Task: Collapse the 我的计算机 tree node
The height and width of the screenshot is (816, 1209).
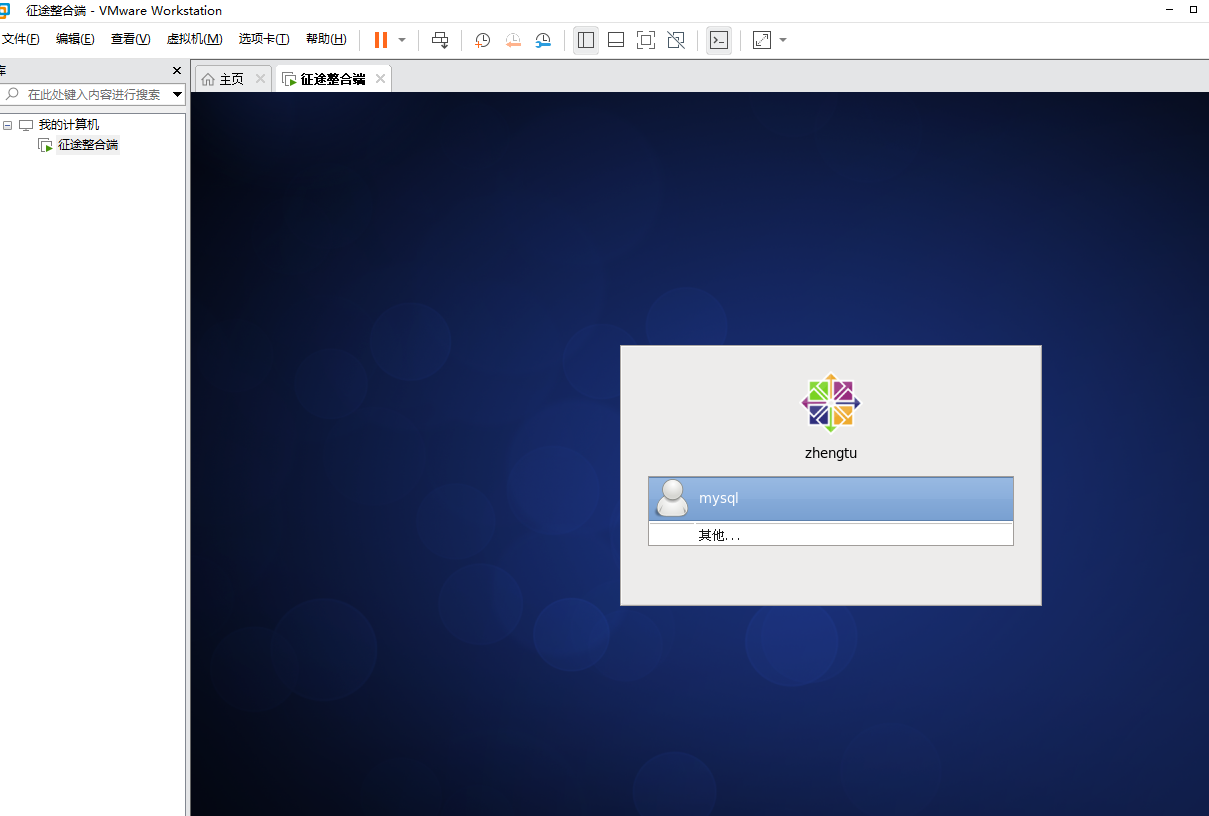Action: pyautogui.click(x=8, y=125)
